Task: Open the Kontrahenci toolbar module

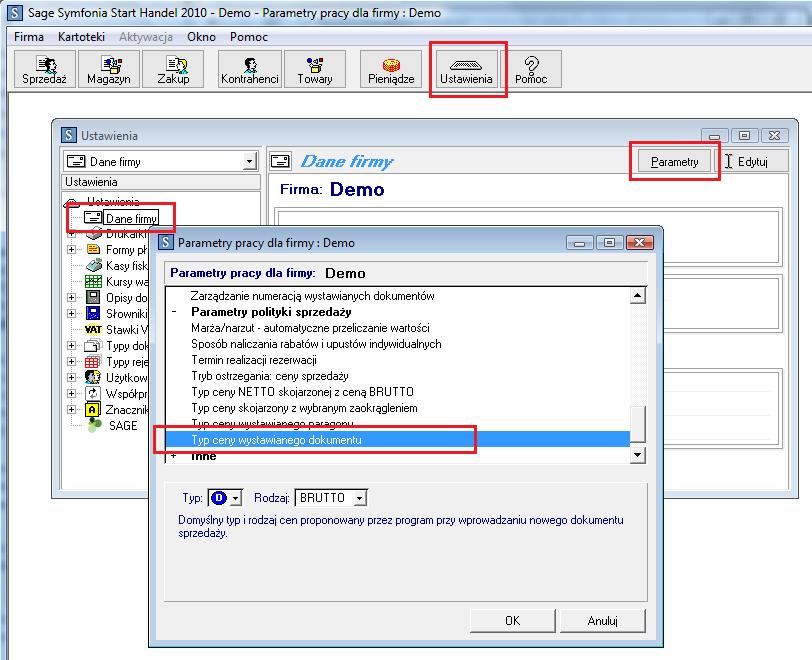Action: pos(250,69)
